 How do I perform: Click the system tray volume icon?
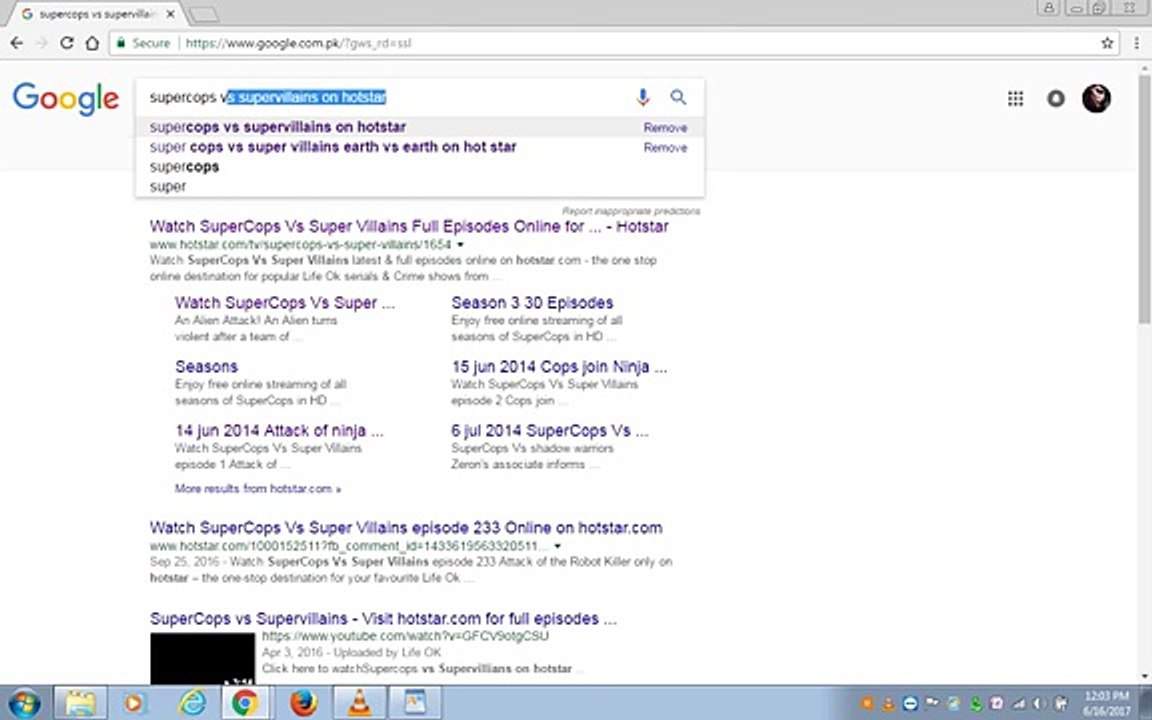[x=1040, y=704]
